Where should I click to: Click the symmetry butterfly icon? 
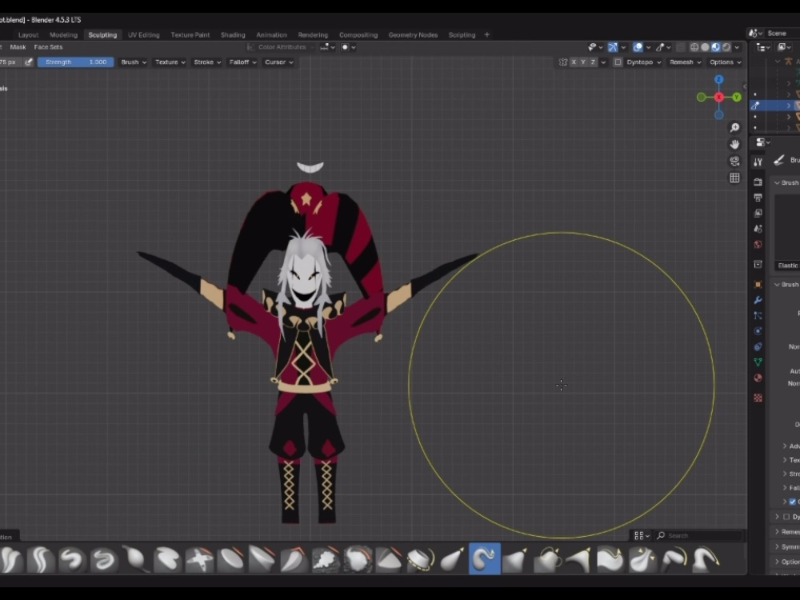(x=563, y=62)
